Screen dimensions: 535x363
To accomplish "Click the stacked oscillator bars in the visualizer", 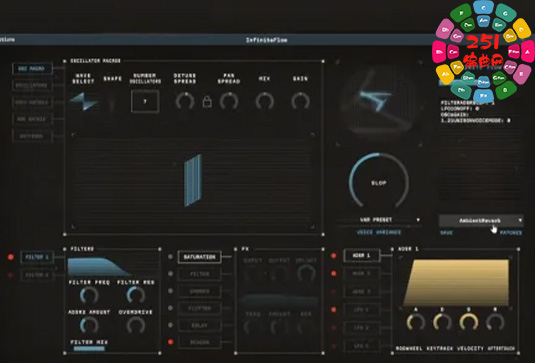I will [x=193, y=180].
